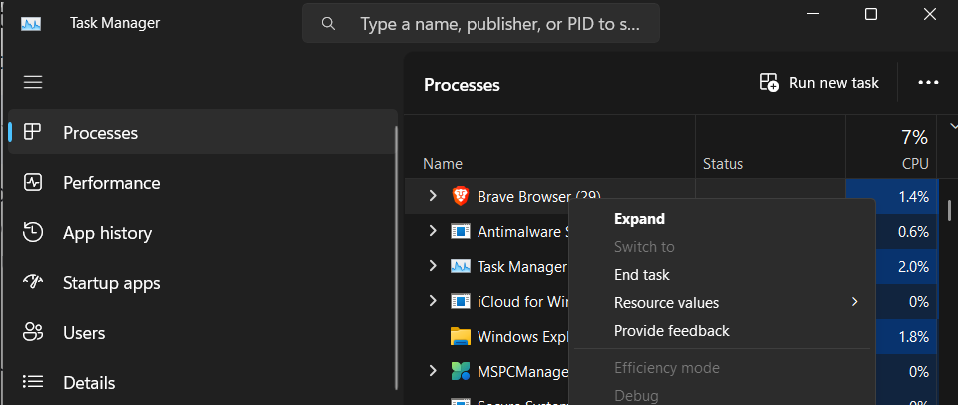
Task: Expand the Brave Browser process group
Action: 433,196
